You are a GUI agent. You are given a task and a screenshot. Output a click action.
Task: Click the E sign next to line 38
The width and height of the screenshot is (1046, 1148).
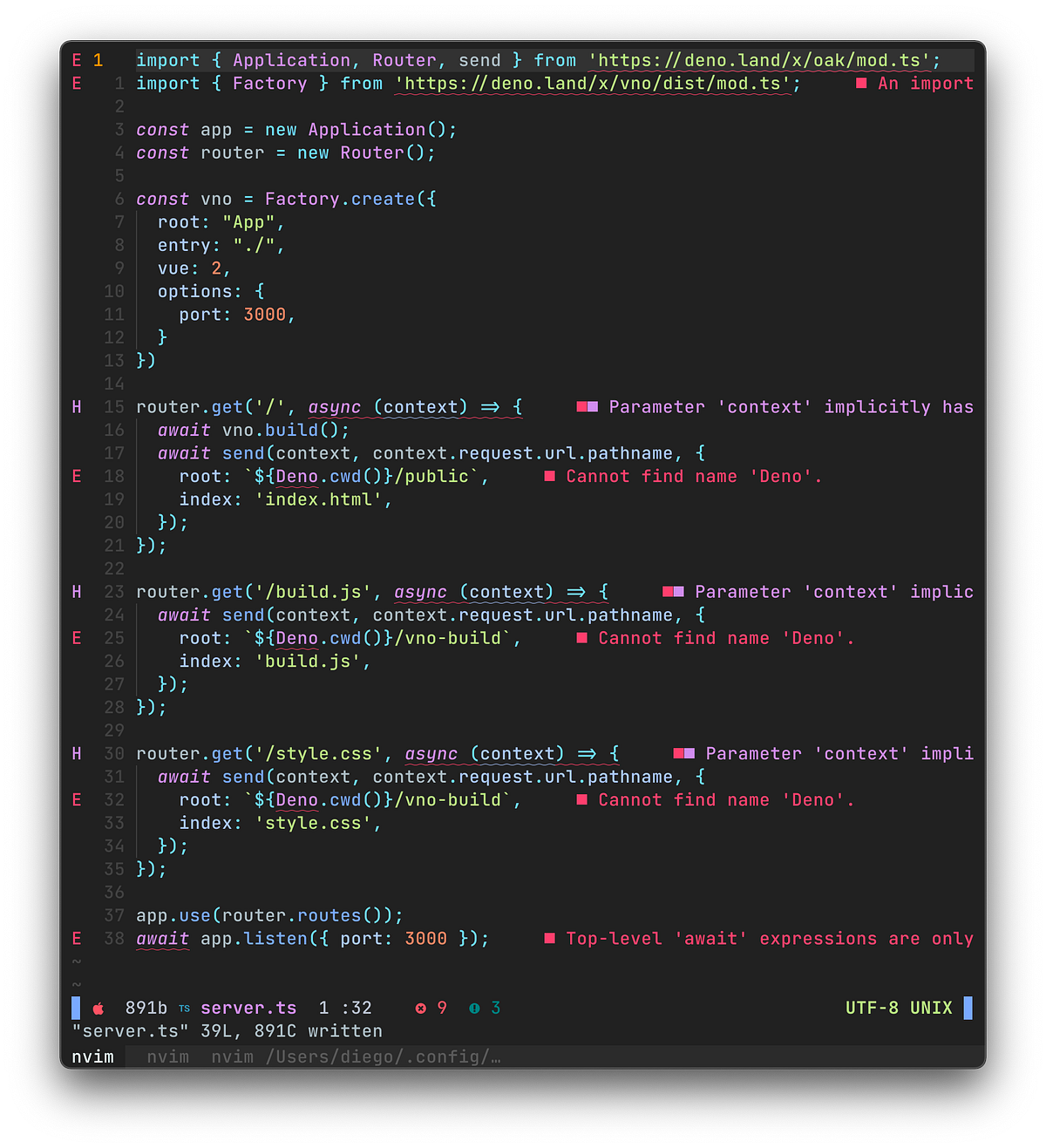click(76, 939)
